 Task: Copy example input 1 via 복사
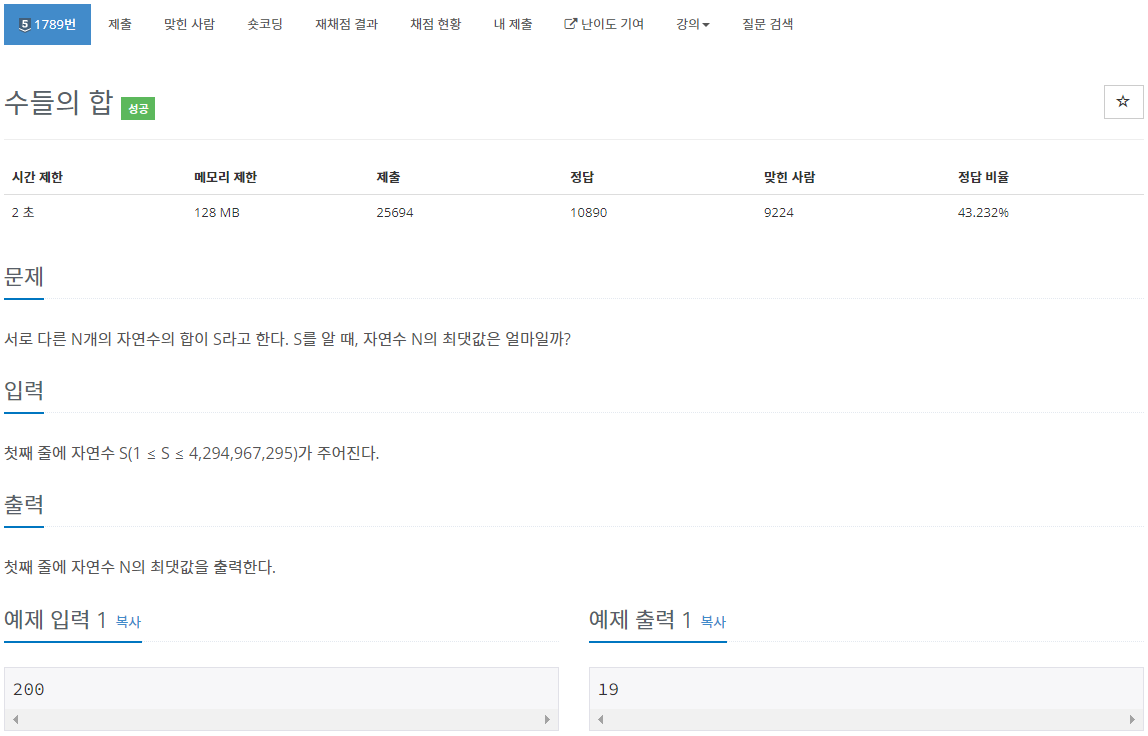(x=128, y=622)
